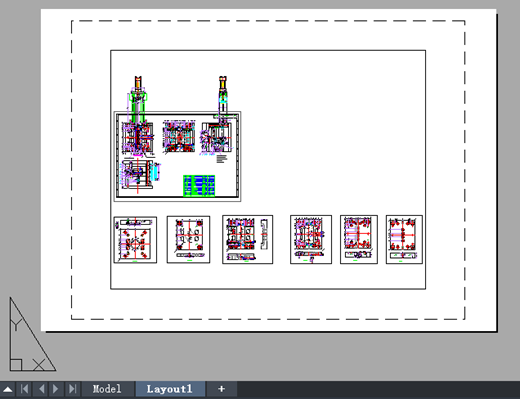This screenshot has height=399, width=520.
Task: Select the tall green column assembly view
Action: (137, 100)
